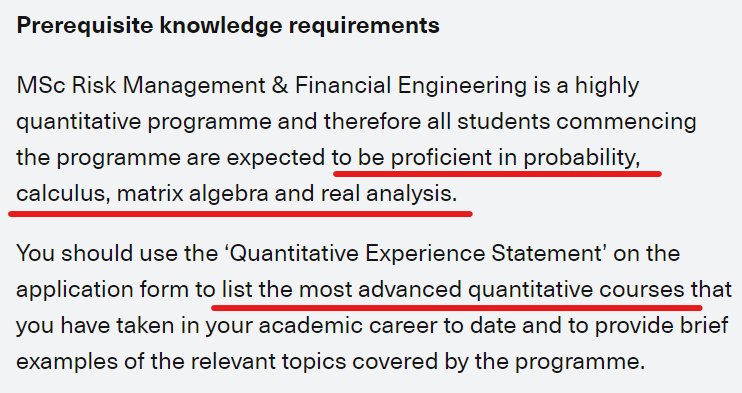The image size is (742, 393).
Task: Click the red underline beneath 'list the most advanced'
Action: click(457, 308)
